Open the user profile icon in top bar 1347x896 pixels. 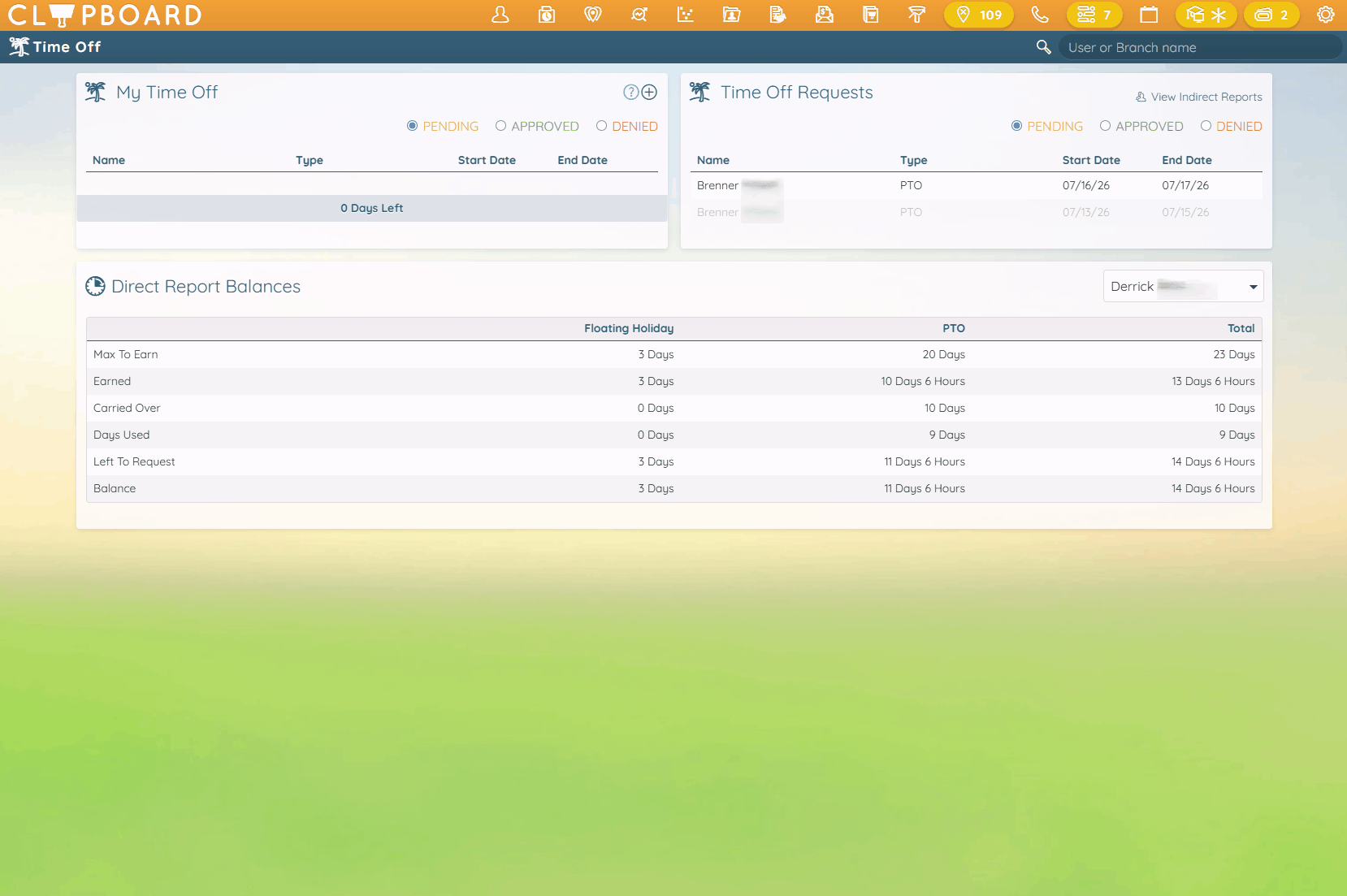[x=500, y=15]
